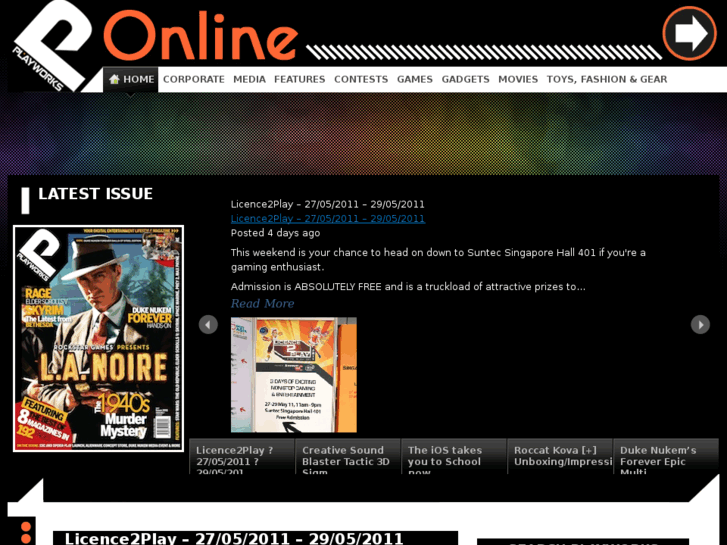Show previous slide with left arrow

(208, 324)
